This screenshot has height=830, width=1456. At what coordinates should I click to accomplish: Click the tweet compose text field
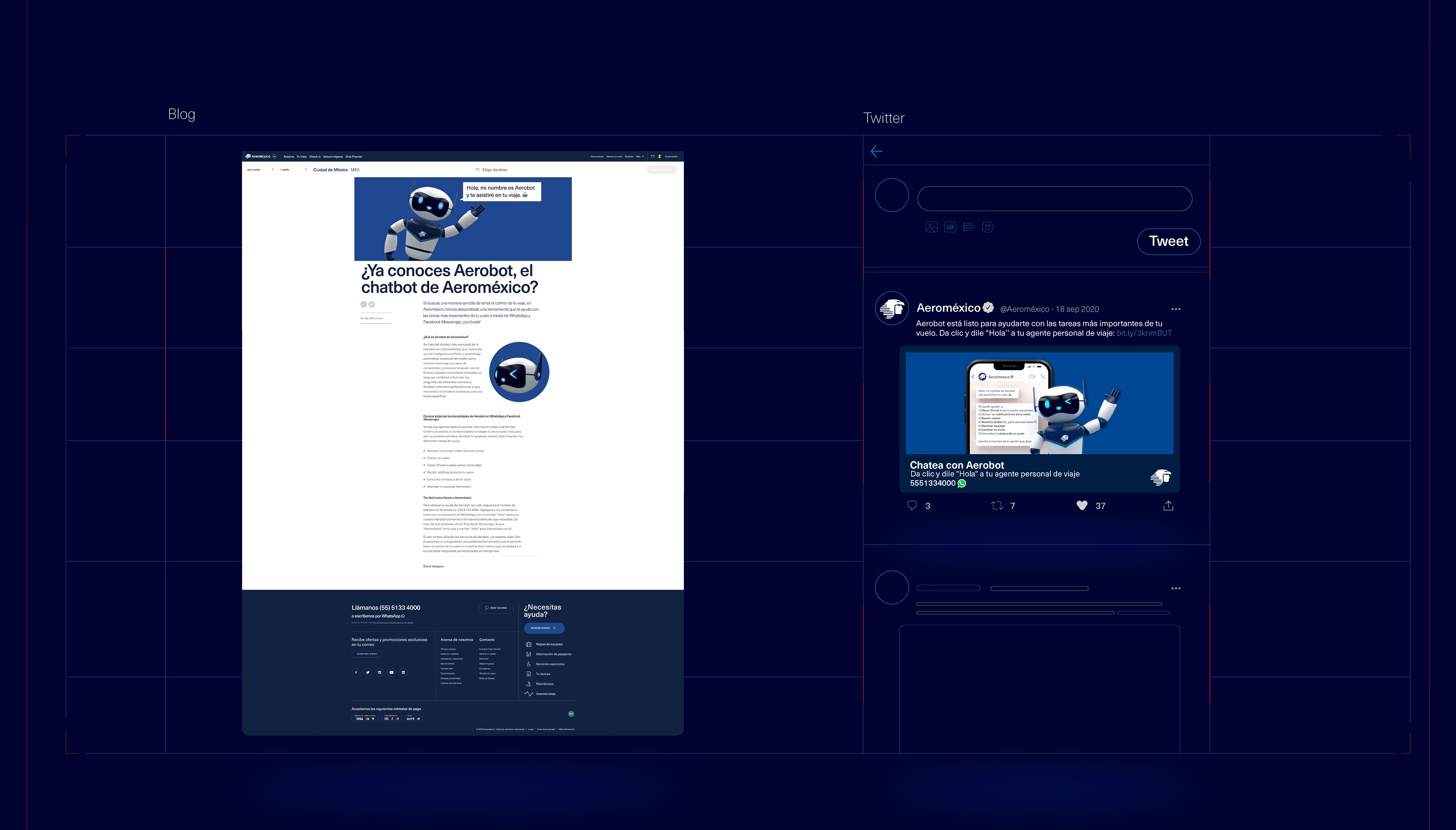pos(1054,198)
